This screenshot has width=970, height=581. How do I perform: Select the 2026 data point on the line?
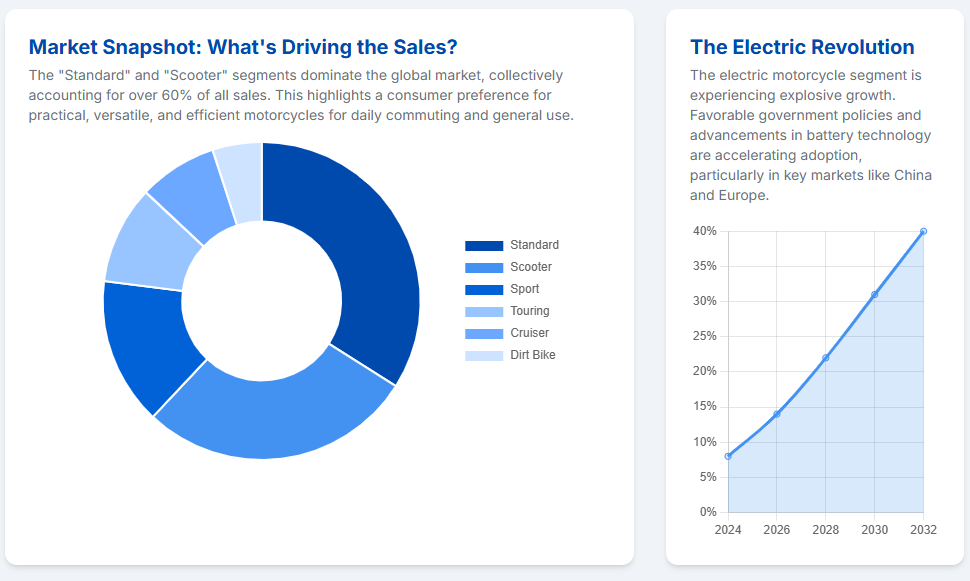point(777,414)
